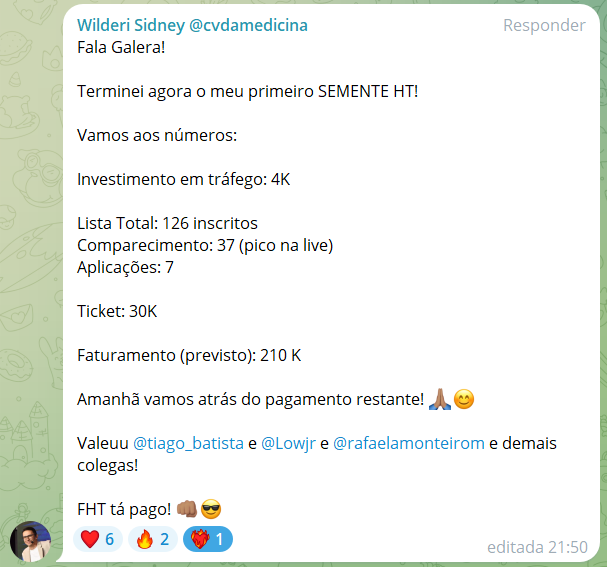This screenshot has width=607, height=567.
Task: Click the Faturamento (previsto) line
Action: [189, 355]
